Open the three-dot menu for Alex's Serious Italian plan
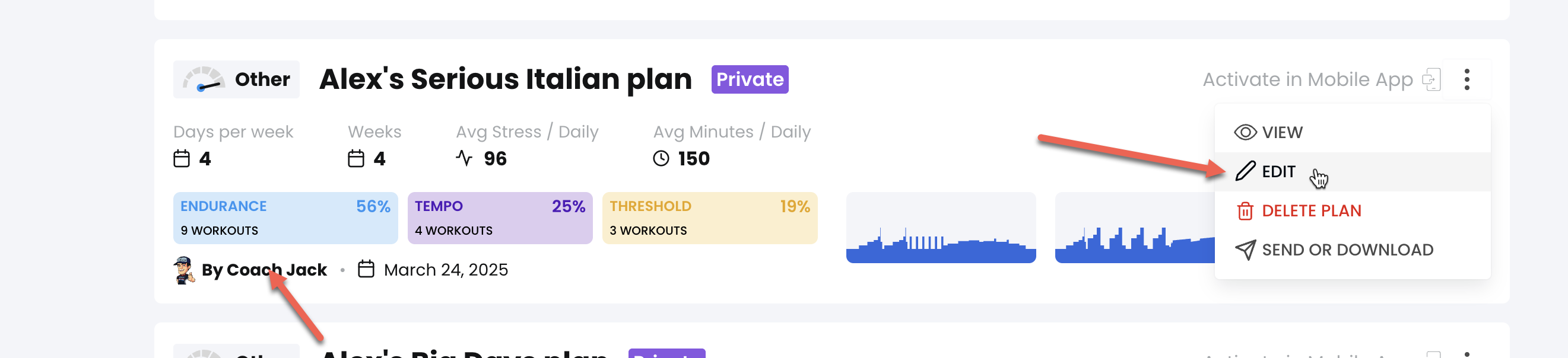Image resolution: width=1568 pixels, height=358 pixels. click(x=1467, y=79)
